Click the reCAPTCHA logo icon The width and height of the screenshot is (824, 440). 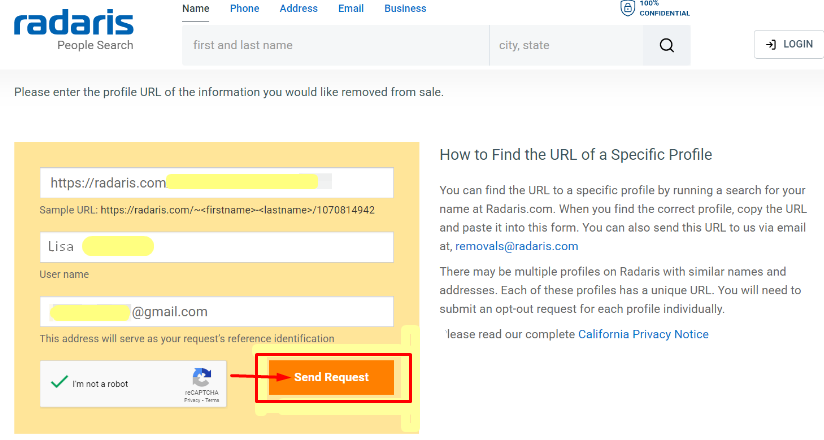202,377
